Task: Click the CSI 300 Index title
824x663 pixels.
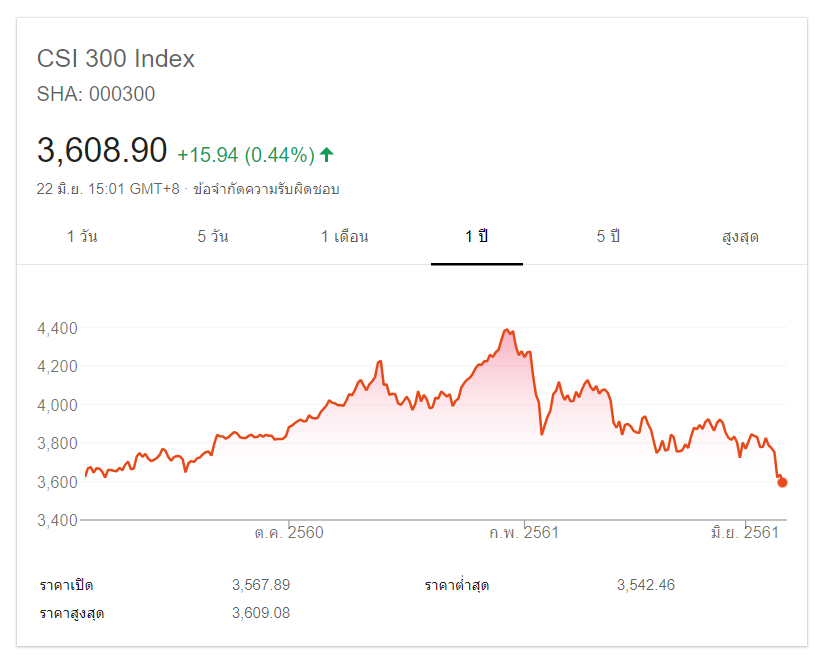Action: click(x=116, y=59)
